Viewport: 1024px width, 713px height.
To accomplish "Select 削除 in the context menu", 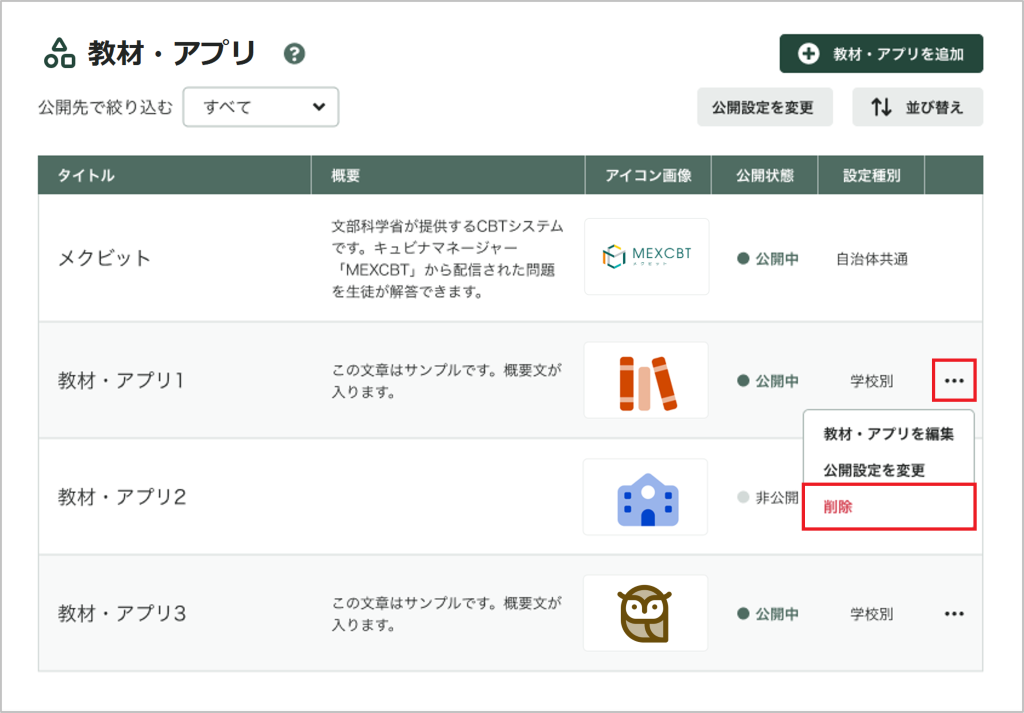I will (x=889, y=507).
